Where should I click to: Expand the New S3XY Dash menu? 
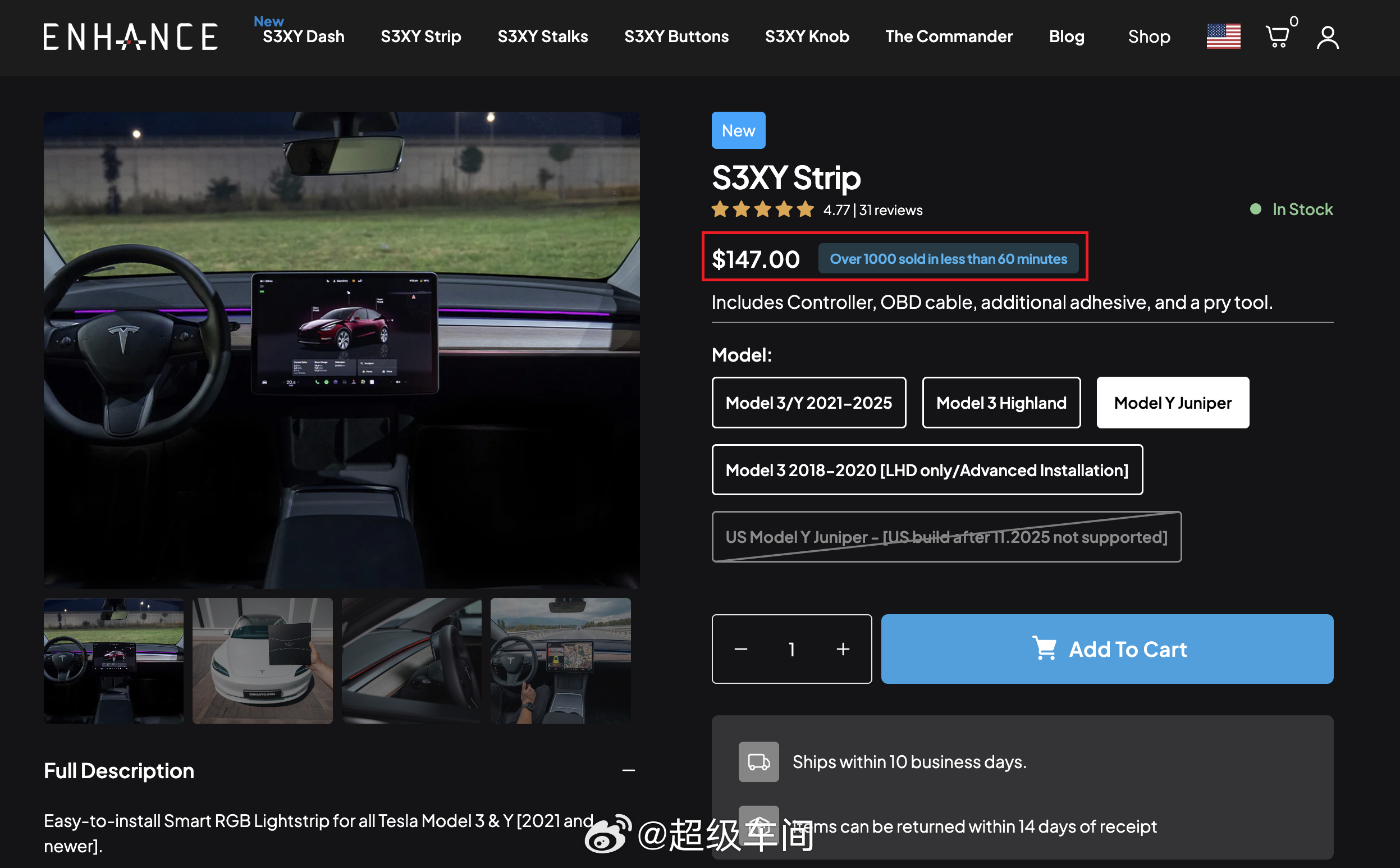pos(303,36)
